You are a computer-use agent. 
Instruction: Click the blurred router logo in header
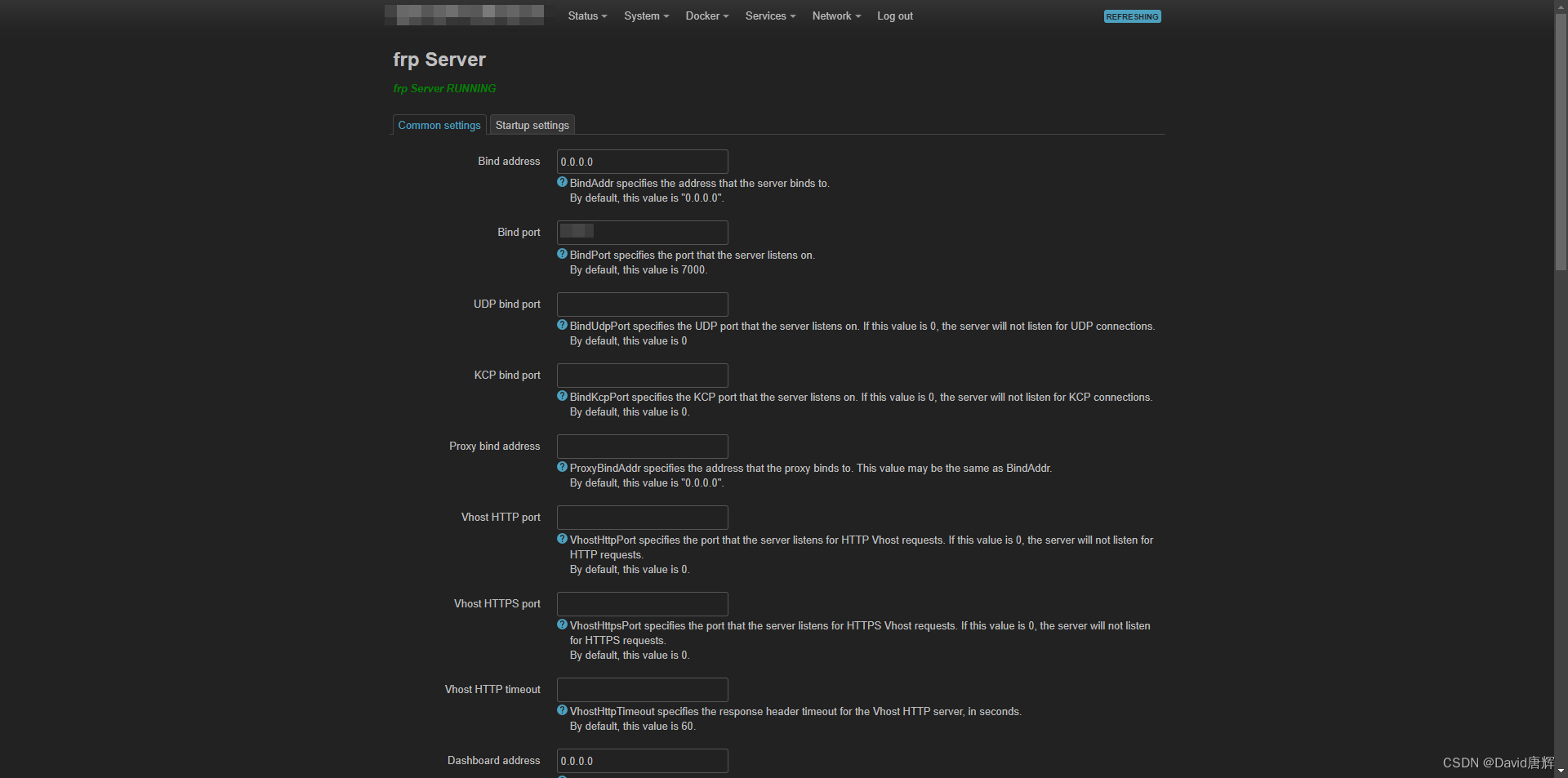464,15
